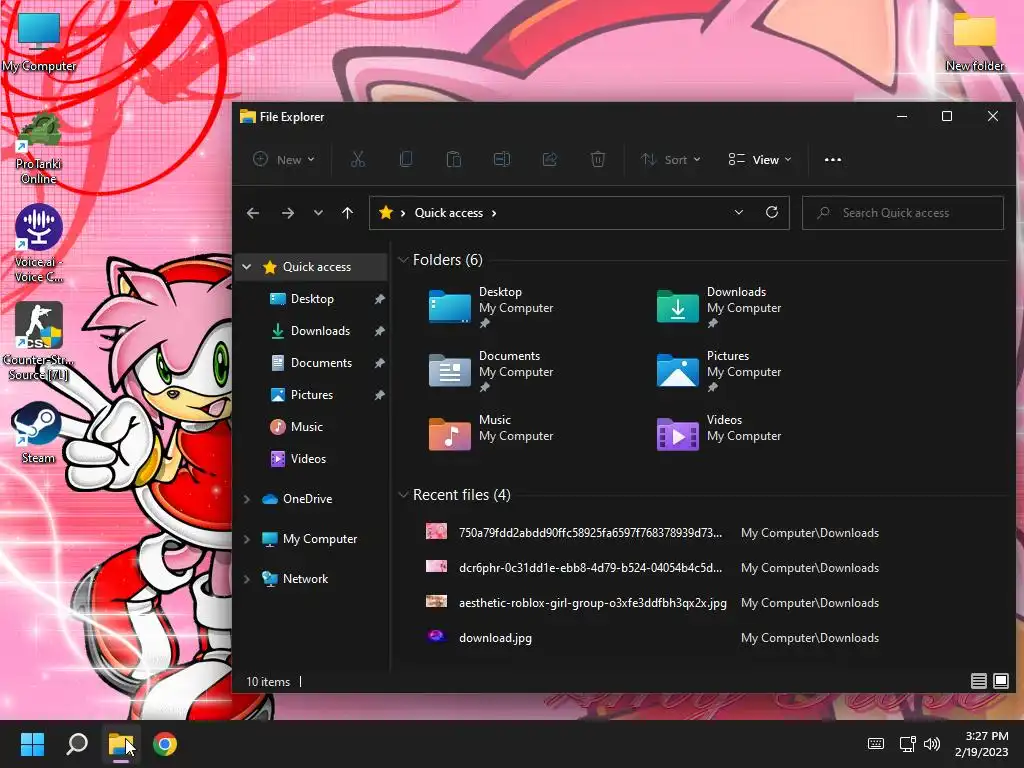1024x768 pixels.
Task: Open the three-dot See more menu
Action: [x=833, y=159]
